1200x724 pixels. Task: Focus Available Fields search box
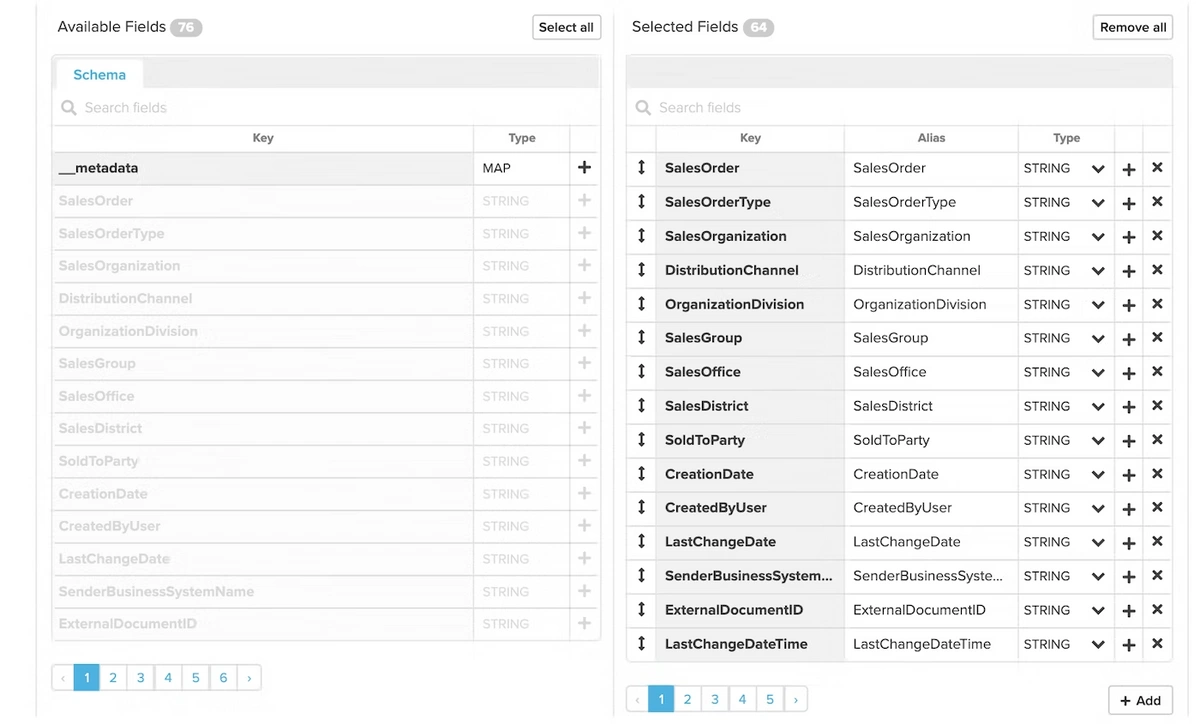[326, 108]
